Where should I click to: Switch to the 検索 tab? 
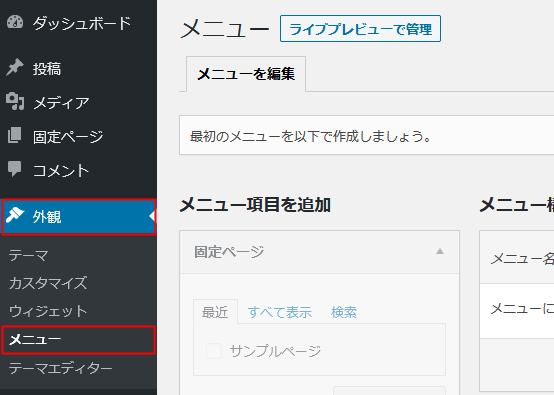344,312
